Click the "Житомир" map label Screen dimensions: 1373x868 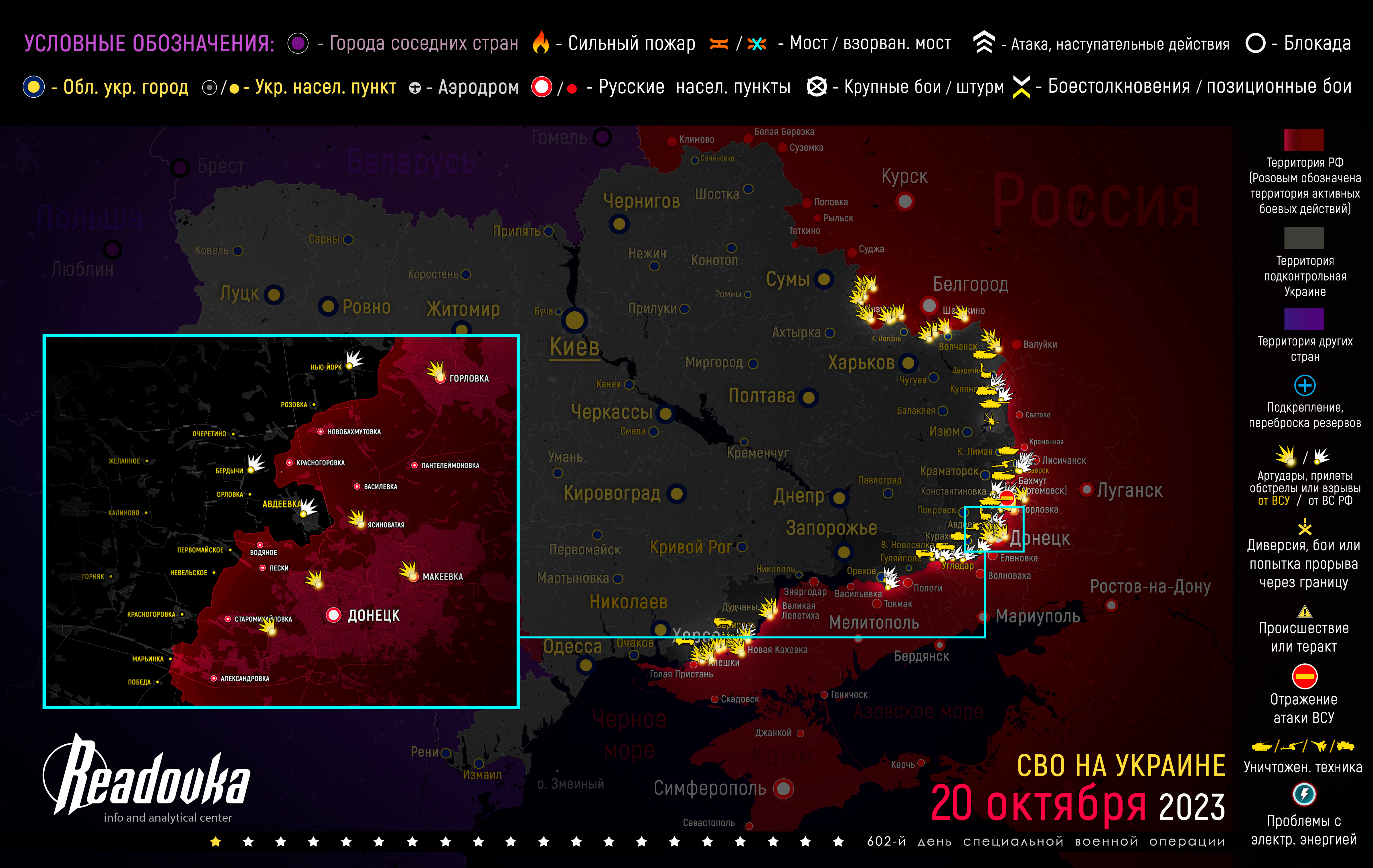click(463, 309)
